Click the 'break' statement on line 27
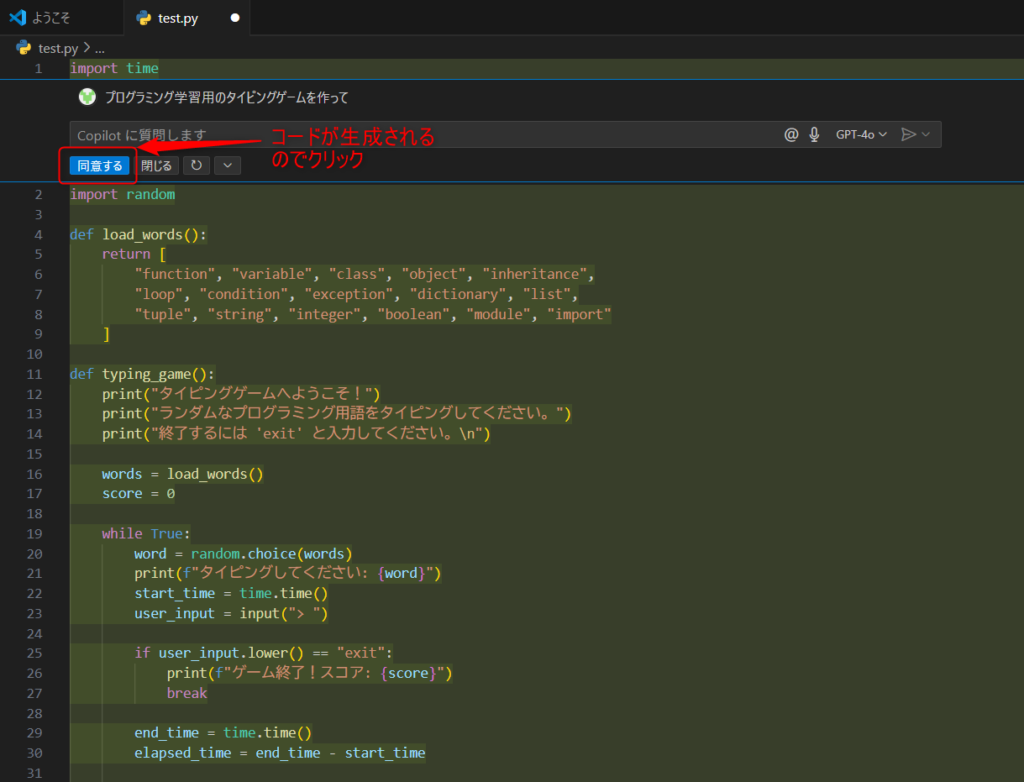This screenshot has width=1024, height=782. pos(187,693)
